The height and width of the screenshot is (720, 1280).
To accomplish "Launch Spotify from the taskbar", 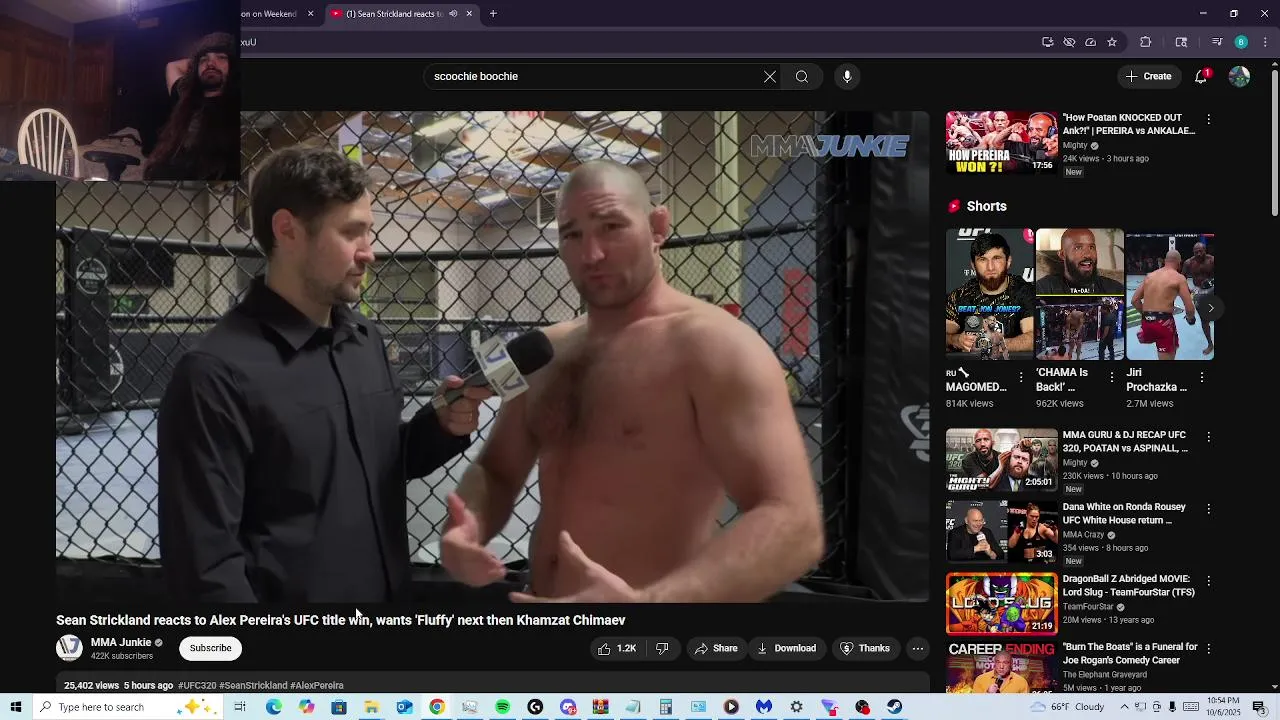I will click(502, 707).
